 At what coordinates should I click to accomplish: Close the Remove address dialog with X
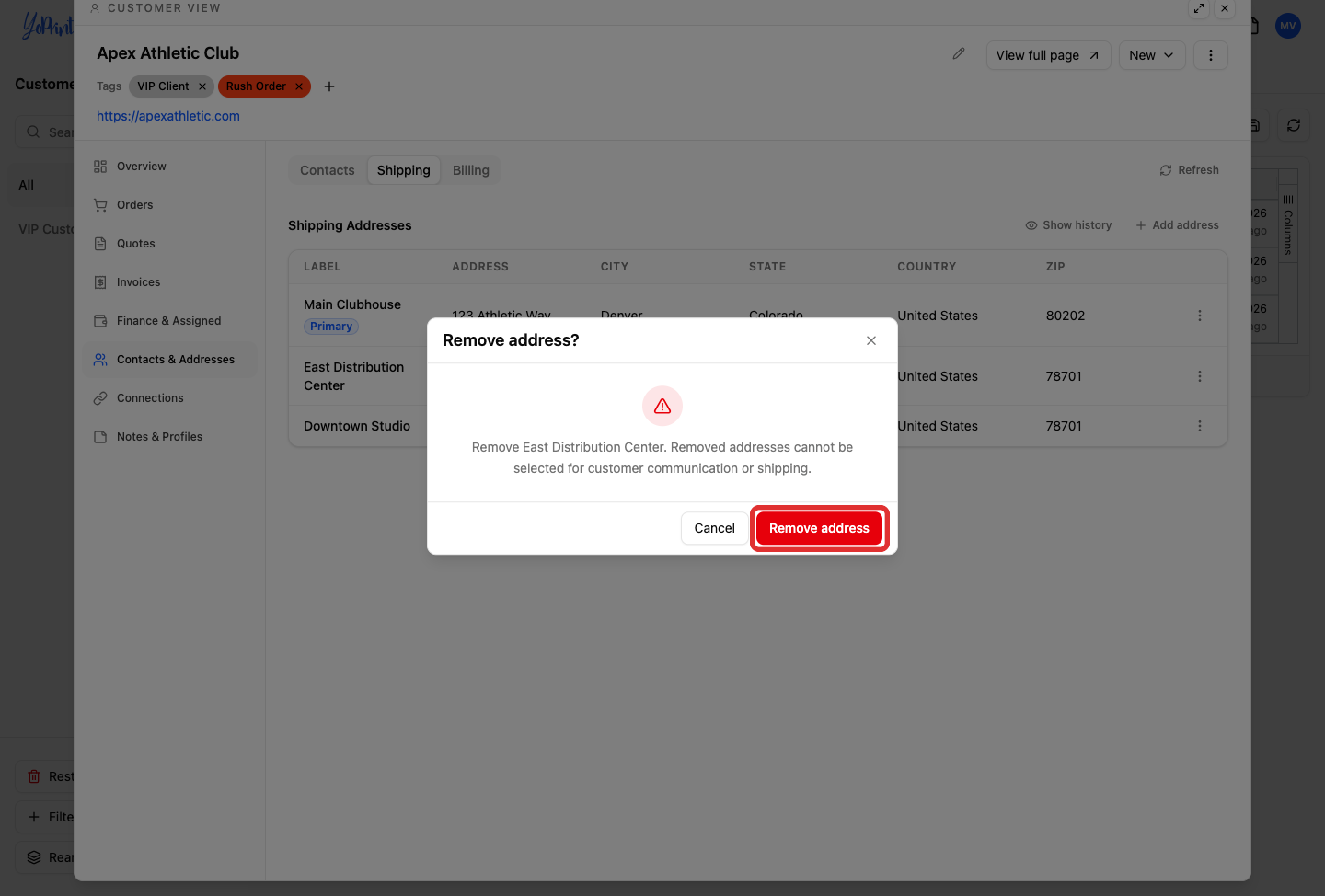click(871, 340)
